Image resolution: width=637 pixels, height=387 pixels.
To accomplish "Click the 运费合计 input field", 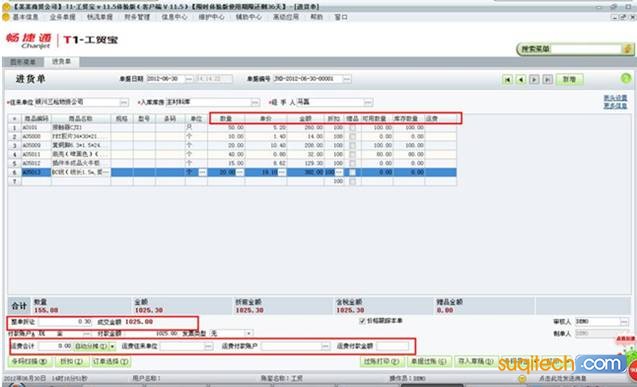I will [x=55, y=346].
